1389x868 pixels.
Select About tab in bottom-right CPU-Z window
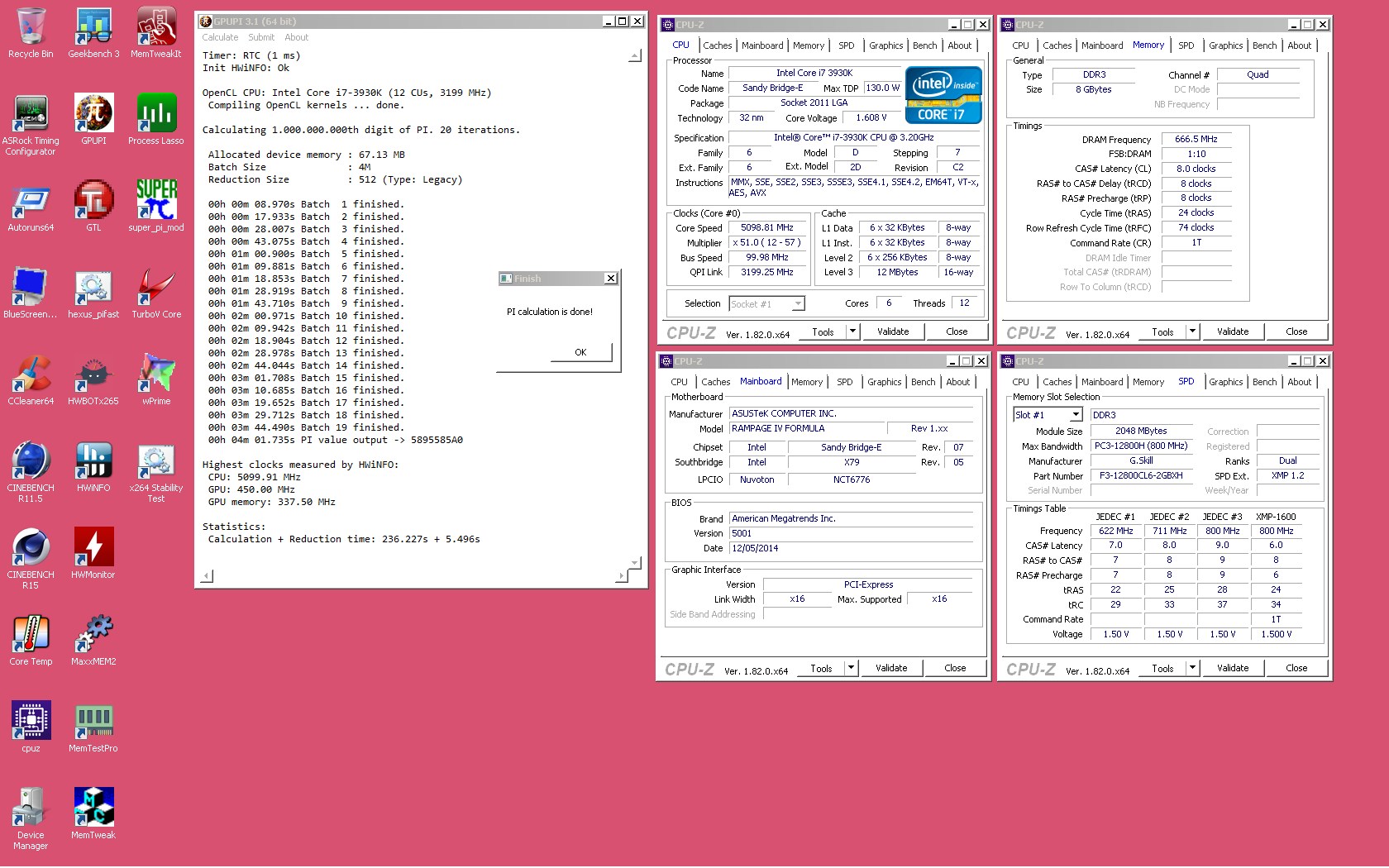1299,382
